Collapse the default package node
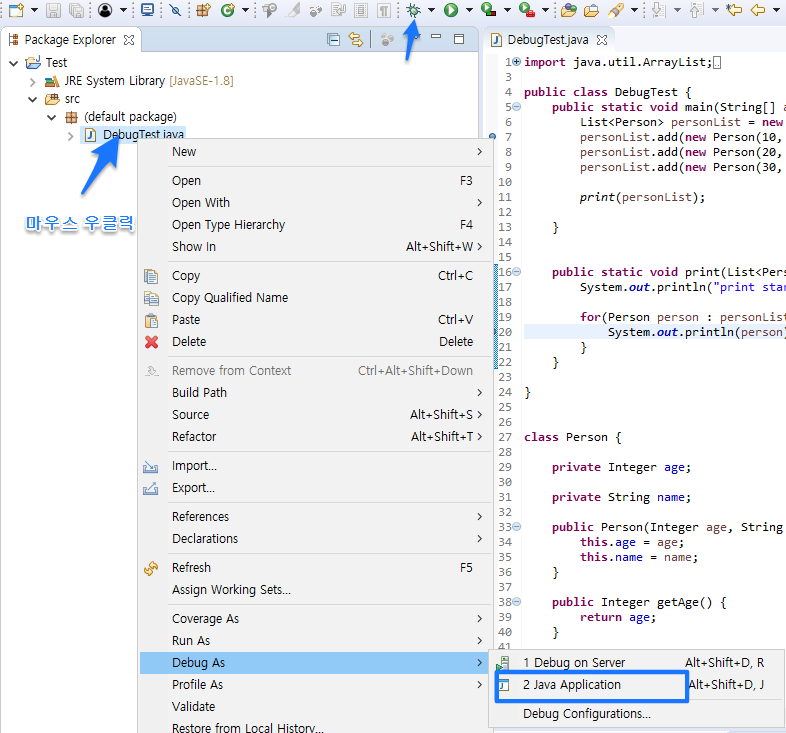Screen dimensions: 786x733 52,117
